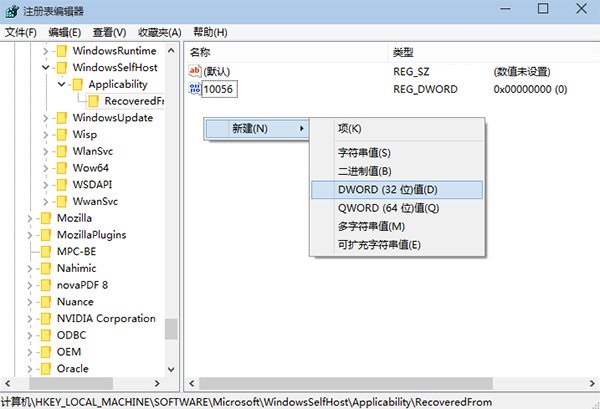
Task: Click the Registry Editor app icon in title bar
Action: pyautogui.click(x=11, y=11)
